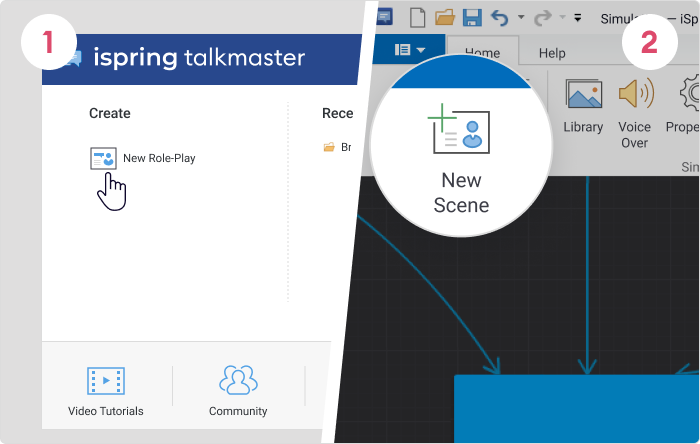Image resolution: width=700 pixels, height=444 pixels.
Task: Click the save floppy disk icon
Action: (472, 18)
